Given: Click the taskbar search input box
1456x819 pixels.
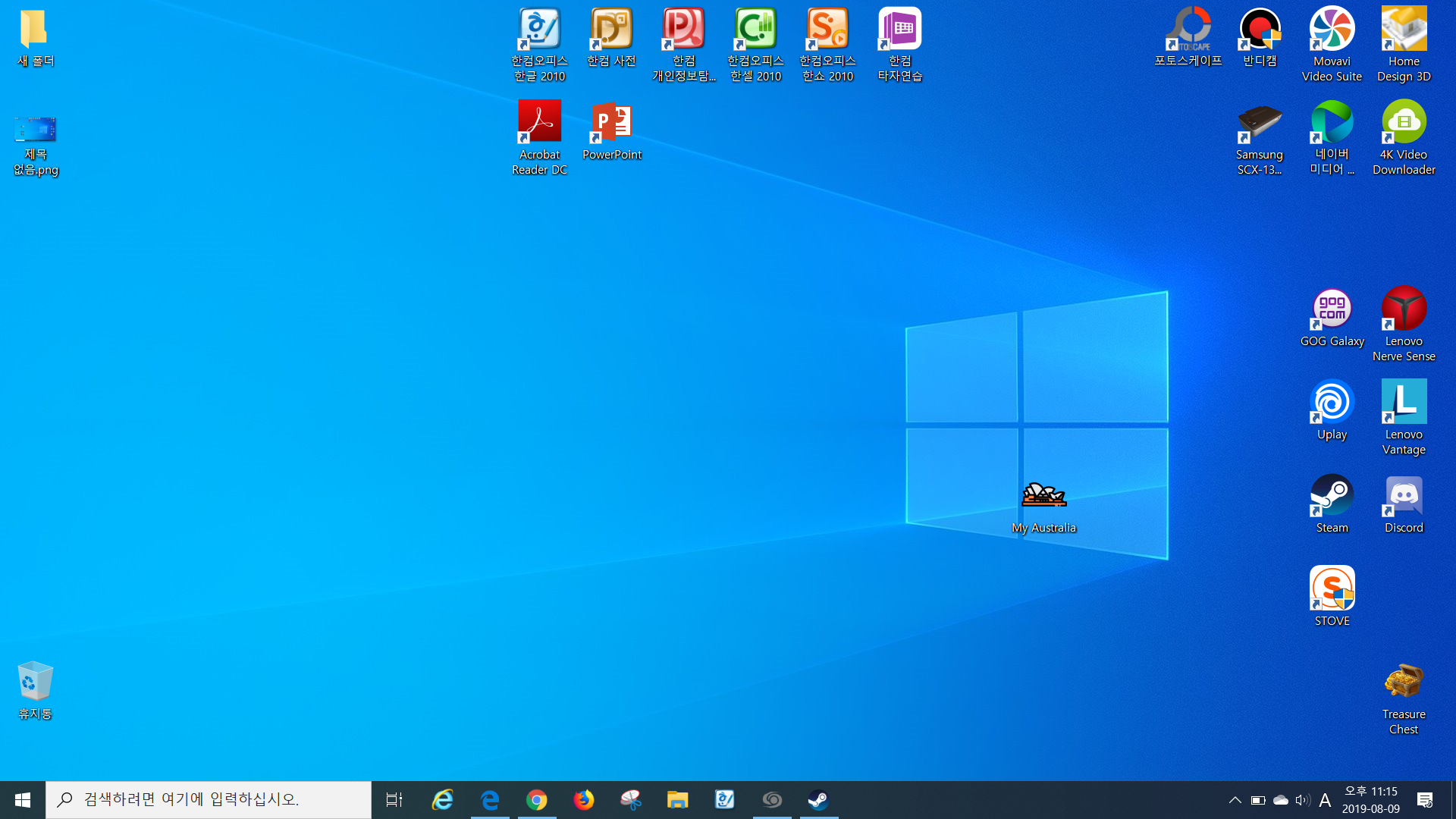Looking at the screenshot, I should pyautogui.click(x=209, y=800).
